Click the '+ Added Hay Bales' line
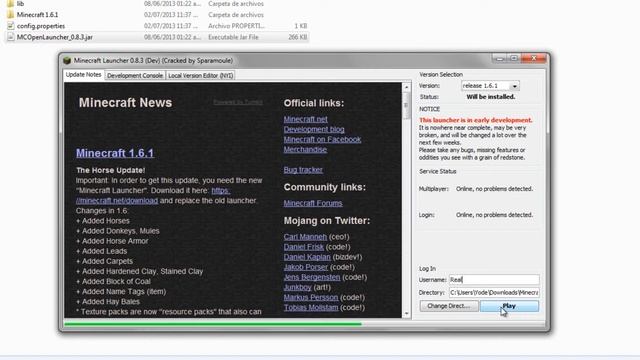 (x=108, y=302)
